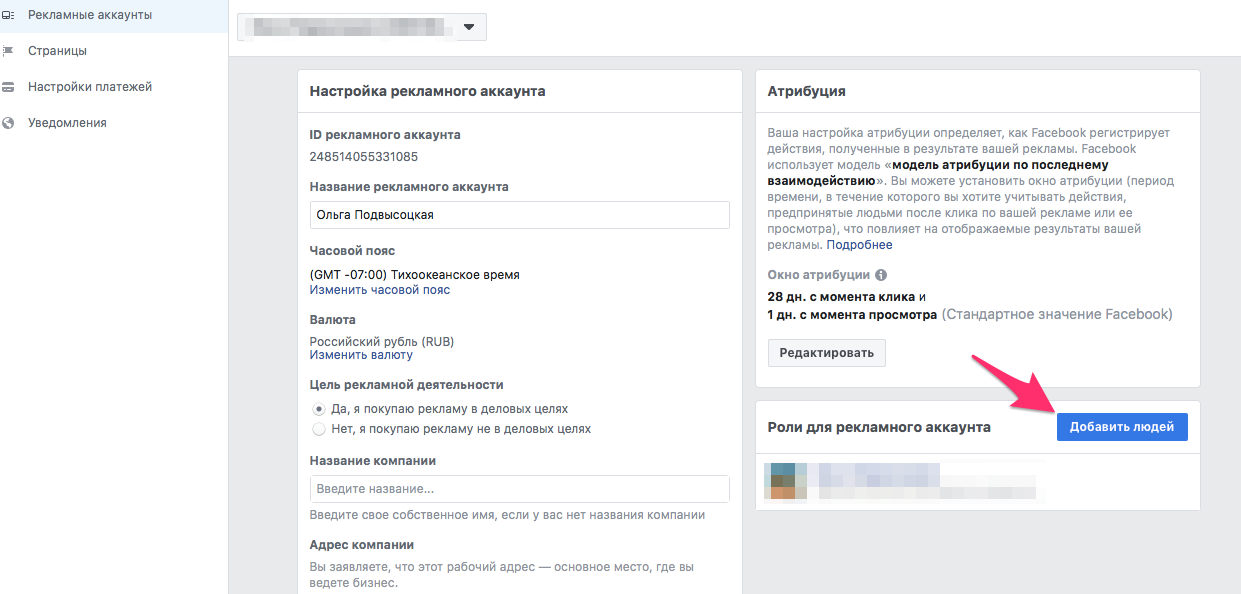This screenshot has height=594, width=1241.
Task: Click the blurred user avatar thumbnail
Action: 784,480
